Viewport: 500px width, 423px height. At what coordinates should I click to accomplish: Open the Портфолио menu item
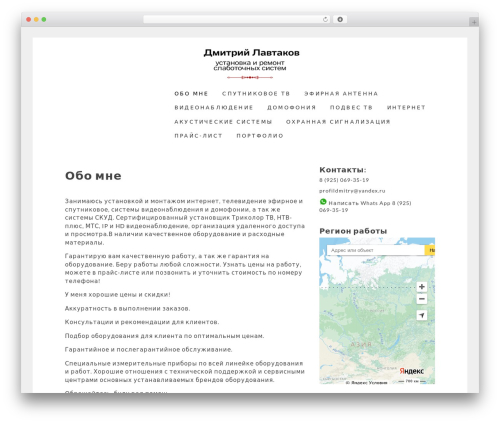pos(260,136)
